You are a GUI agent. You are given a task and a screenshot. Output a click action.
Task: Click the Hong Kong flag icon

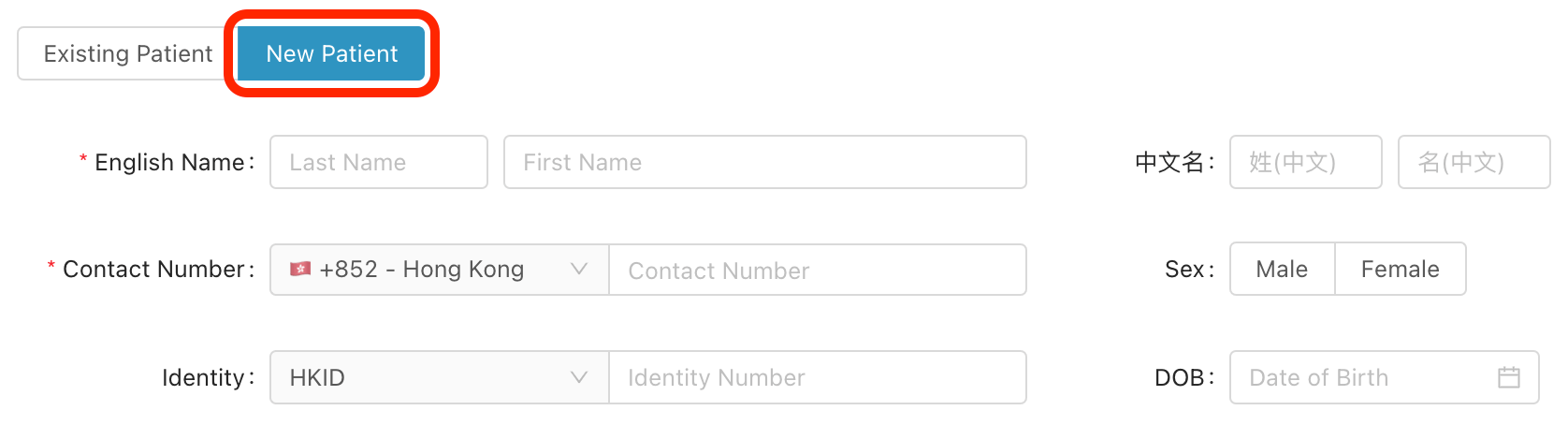300,270
